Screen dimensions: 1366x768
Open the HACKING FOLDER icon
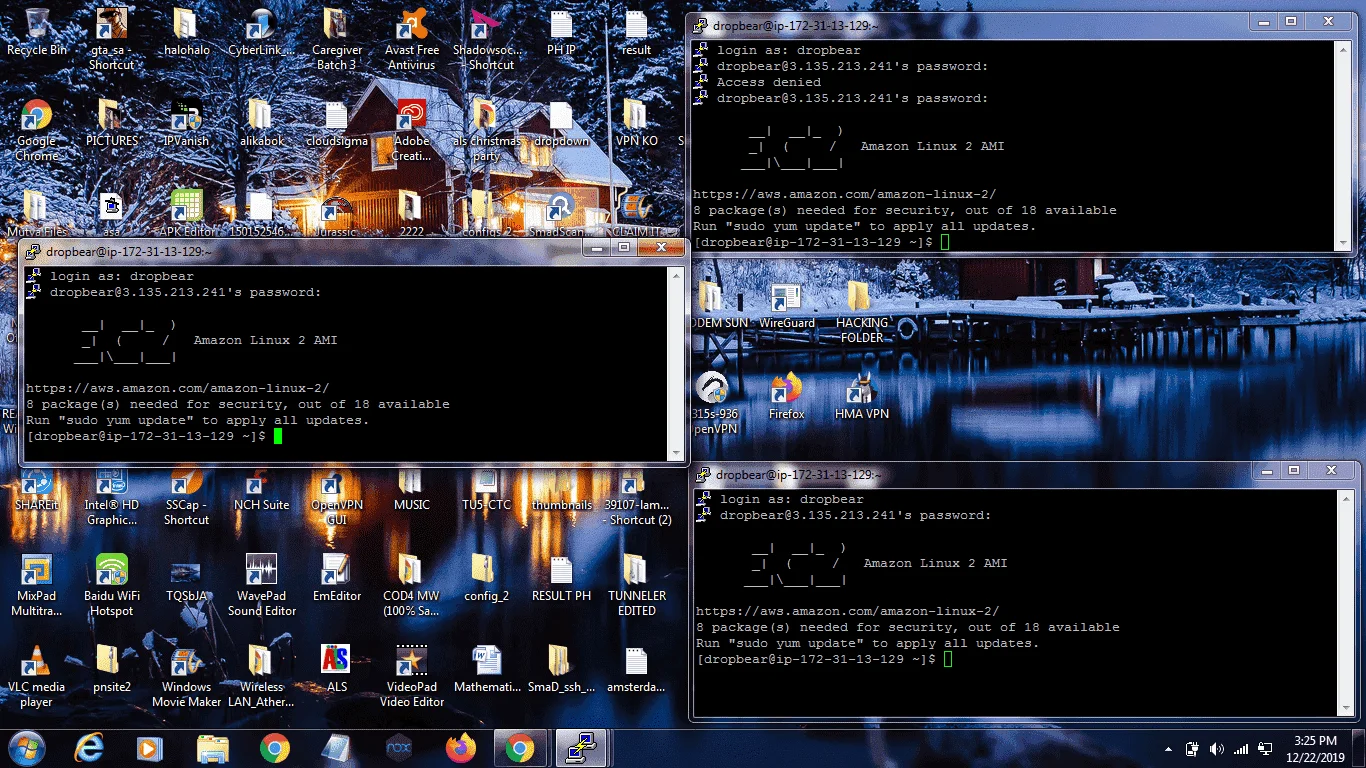(x=861, y=312)
